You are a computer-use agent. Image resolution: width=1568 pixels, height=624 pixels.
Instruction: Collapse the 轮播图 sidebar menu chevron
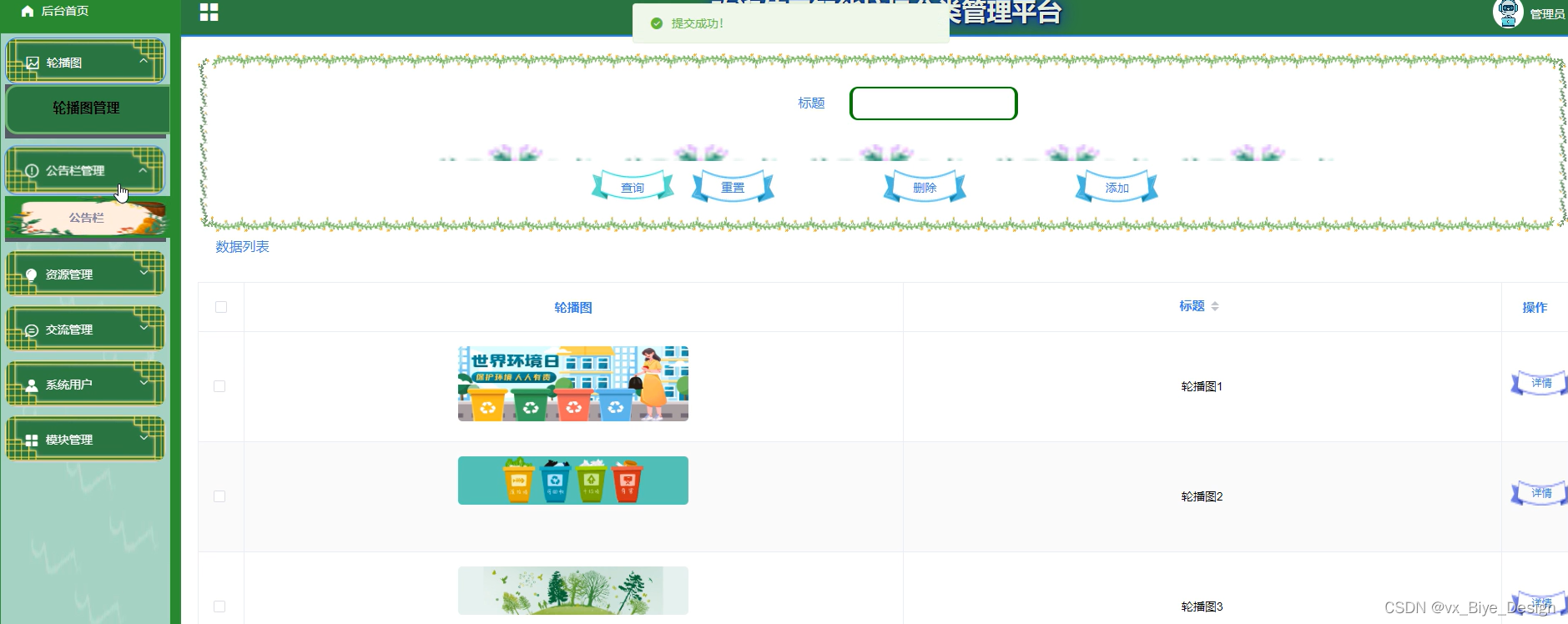(x=144, y=60)
